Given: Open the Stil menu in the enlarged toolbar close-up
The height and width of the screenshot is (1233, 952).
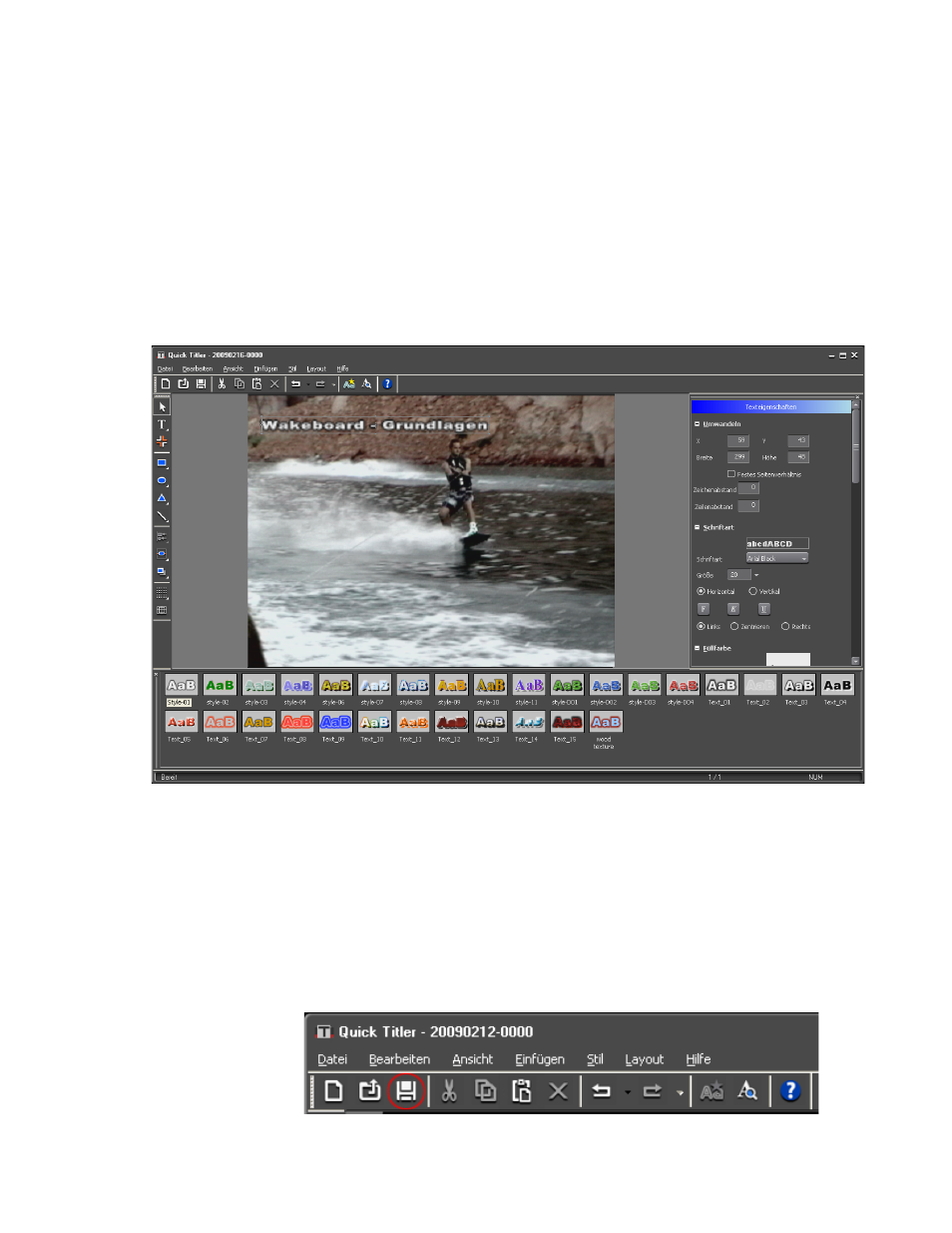Looking at the screenshot, I should pos(595,1059).
